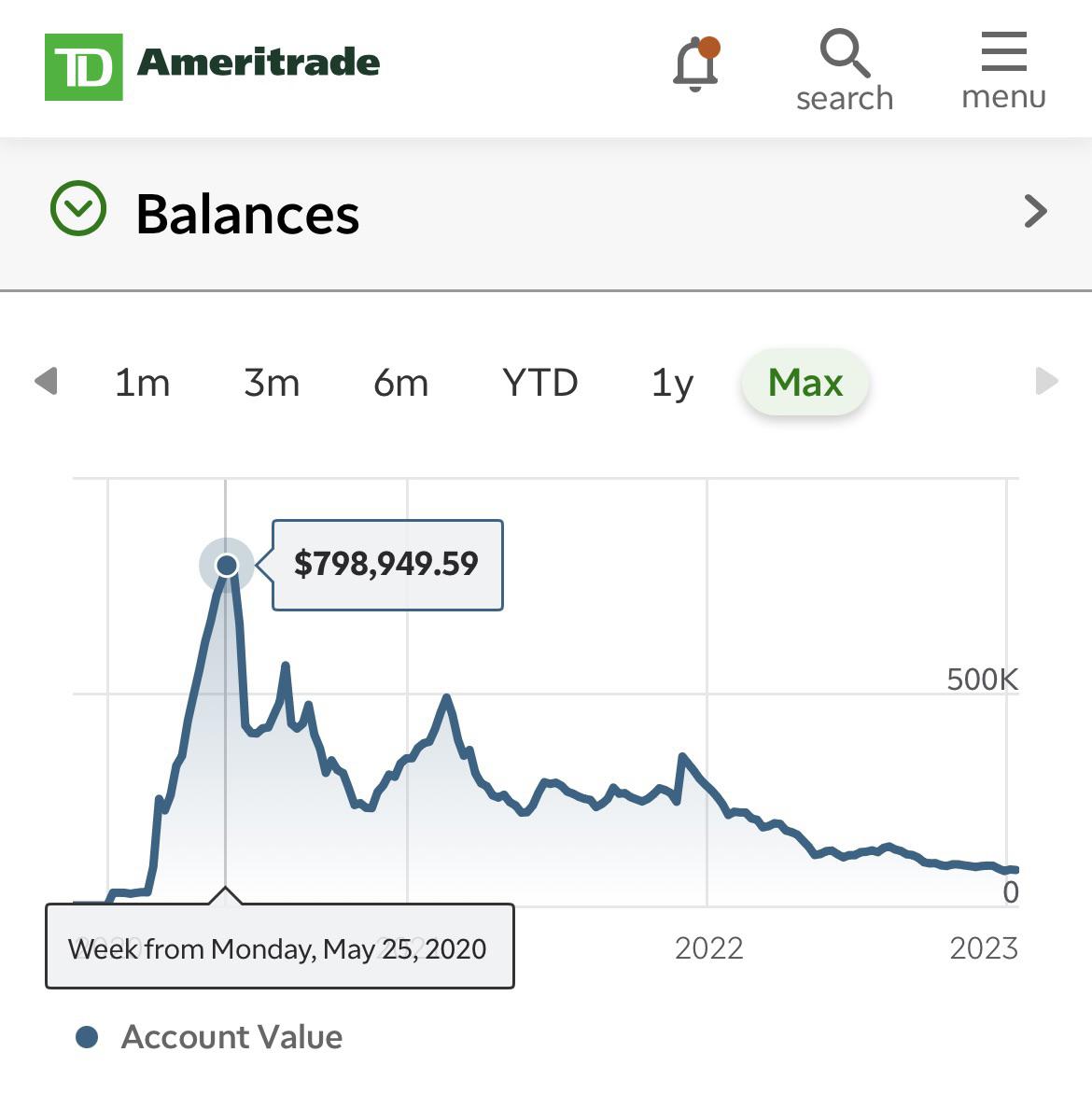Open the hamburger menu

1003,71
